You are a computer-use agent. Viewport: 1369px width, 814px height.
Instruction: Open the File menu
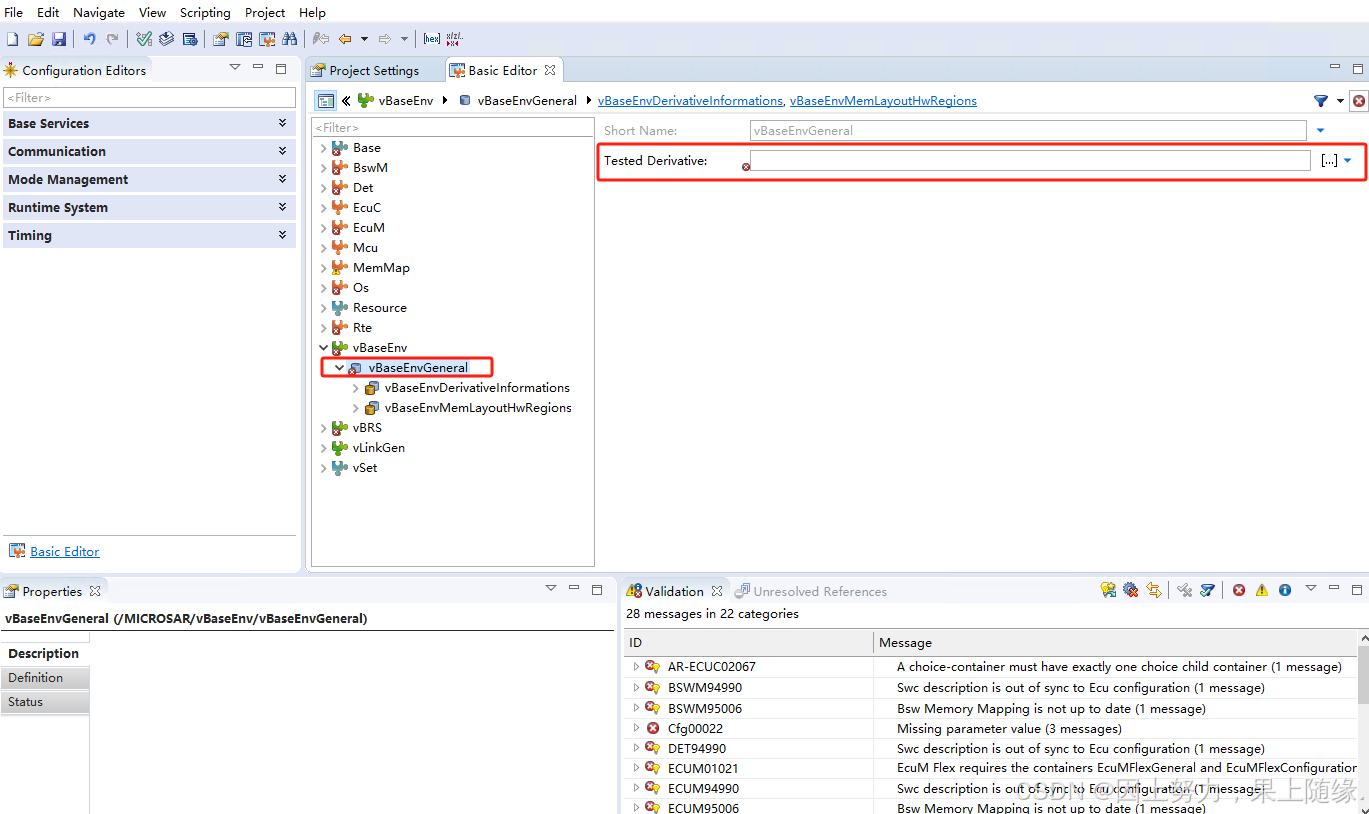coord(14,12)
